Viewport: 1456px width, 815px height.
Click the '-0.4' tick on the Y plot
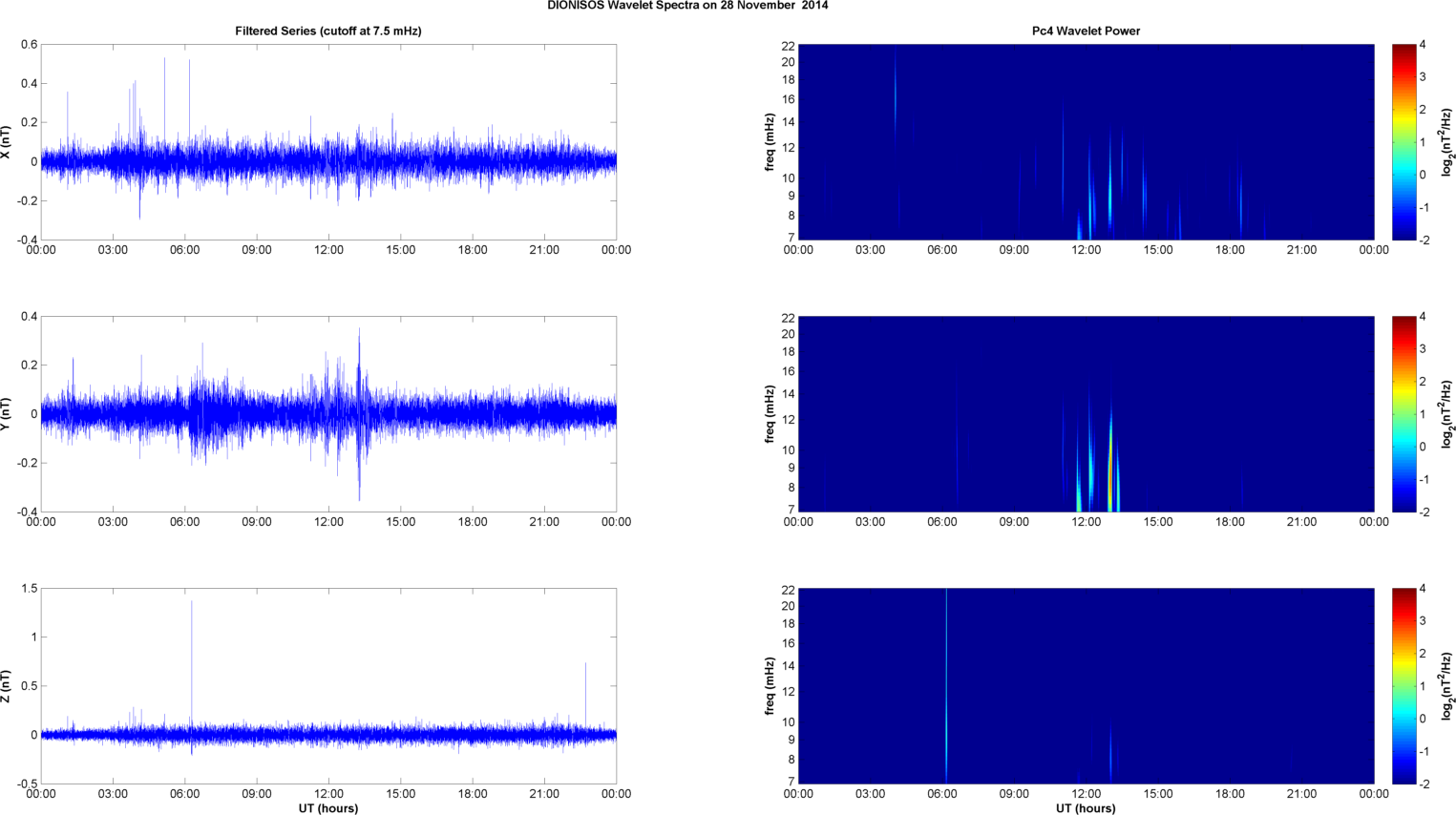27,512
